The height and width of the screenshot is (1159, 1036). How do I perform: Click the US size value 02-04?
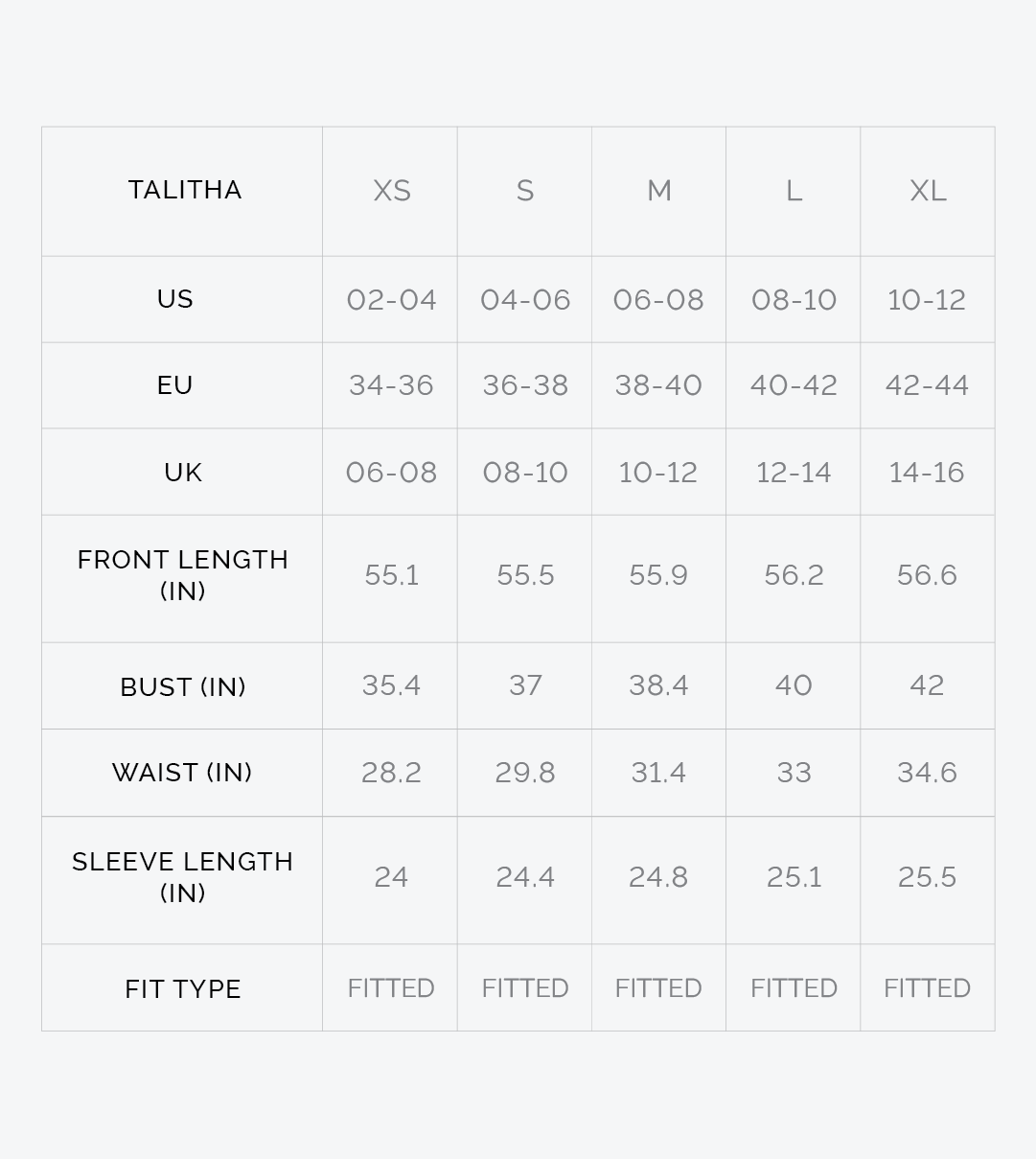[391, 300]
